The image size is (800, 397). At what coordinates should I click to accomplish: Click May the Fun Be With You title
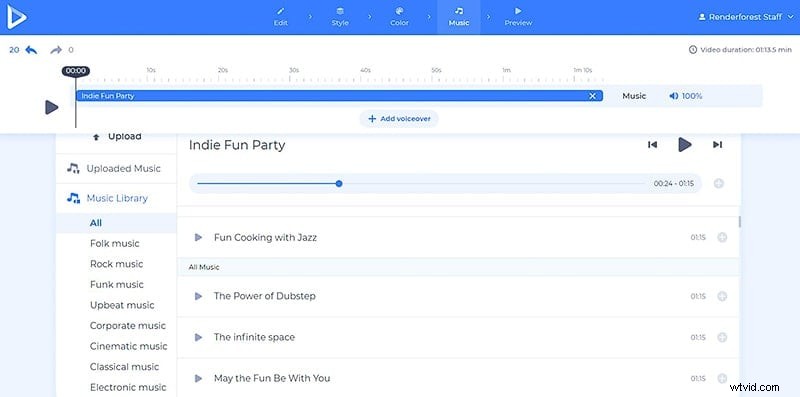272,378
